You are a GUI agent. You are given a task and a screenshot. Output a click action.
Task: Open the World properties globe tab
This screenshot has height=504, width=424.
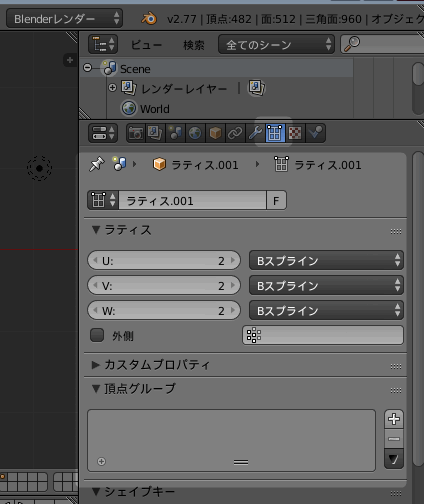[195, 133]
